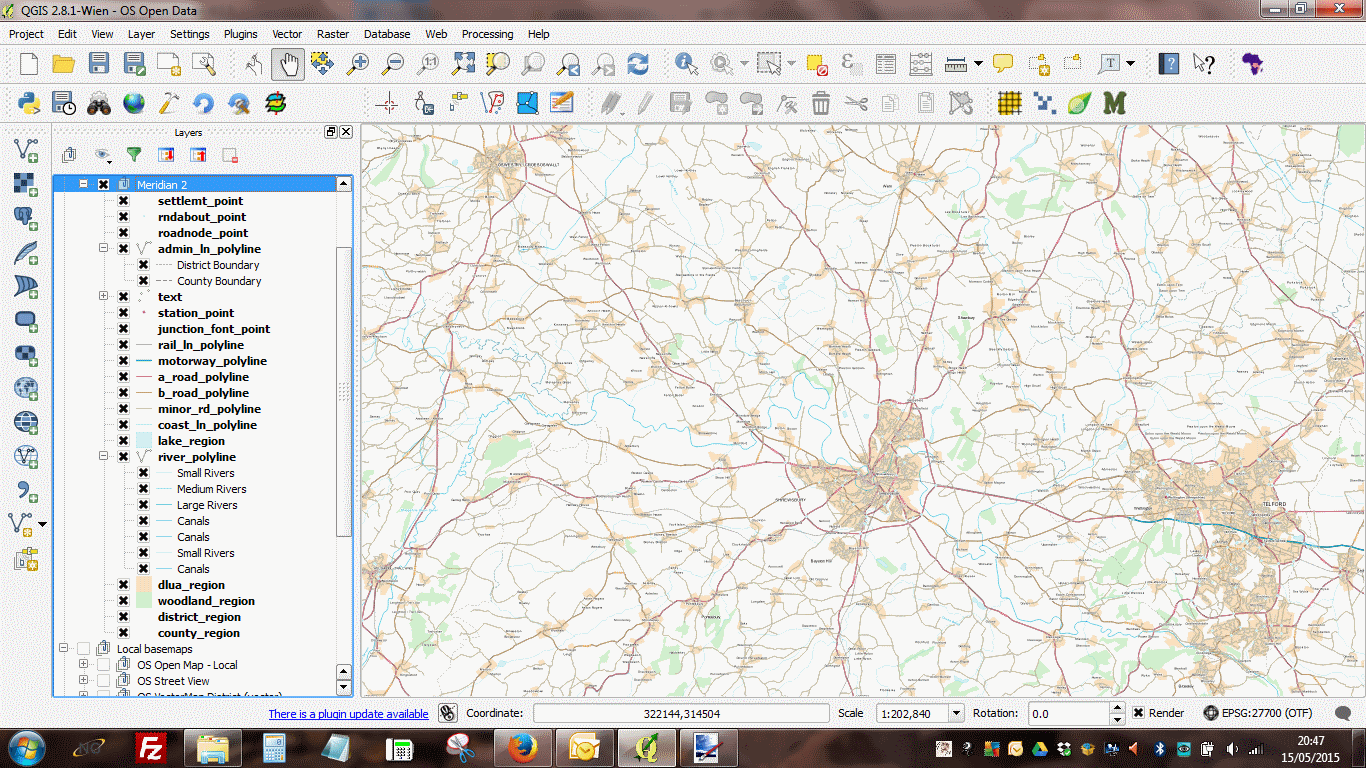The height and width of the screenshot is (768, 1366).
Task: Select the Zoom In magnifier tool
Action: (357, 64)
